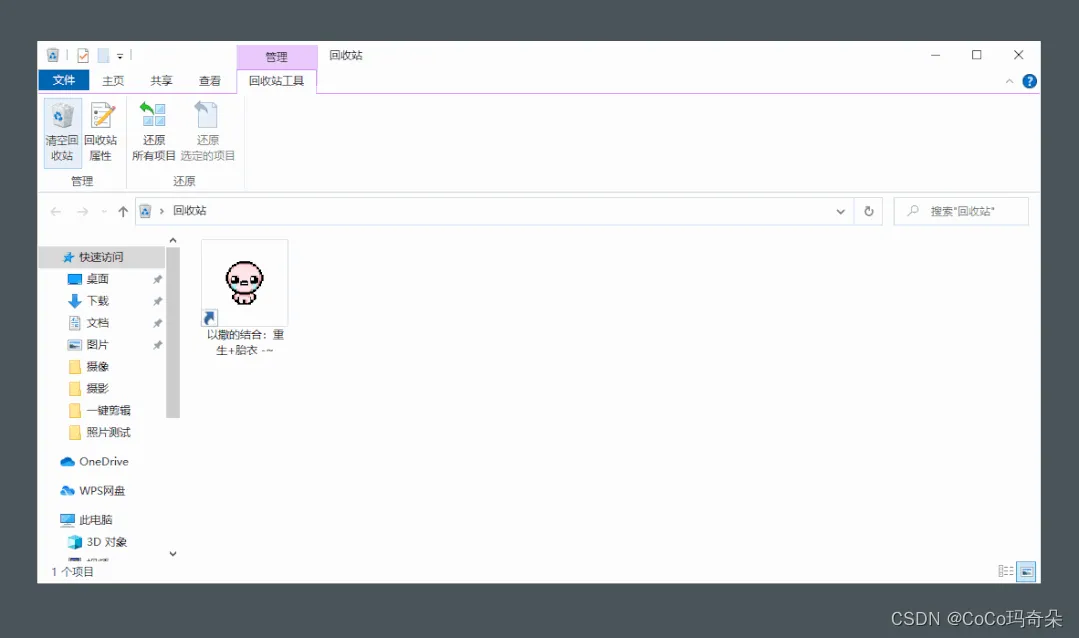Open Help via the blue question mark
Viewport: 1079px width, 638px height.
point(1029,81)
